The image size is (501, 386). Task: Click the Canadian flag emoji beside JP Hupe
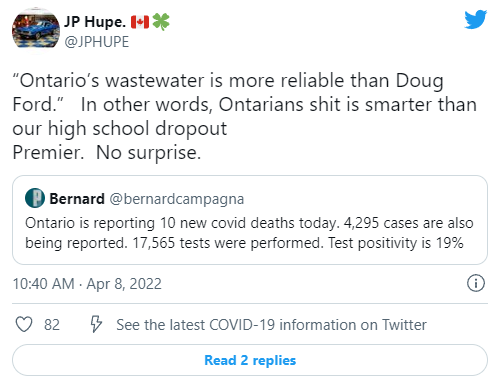click(x=140, y=22)
